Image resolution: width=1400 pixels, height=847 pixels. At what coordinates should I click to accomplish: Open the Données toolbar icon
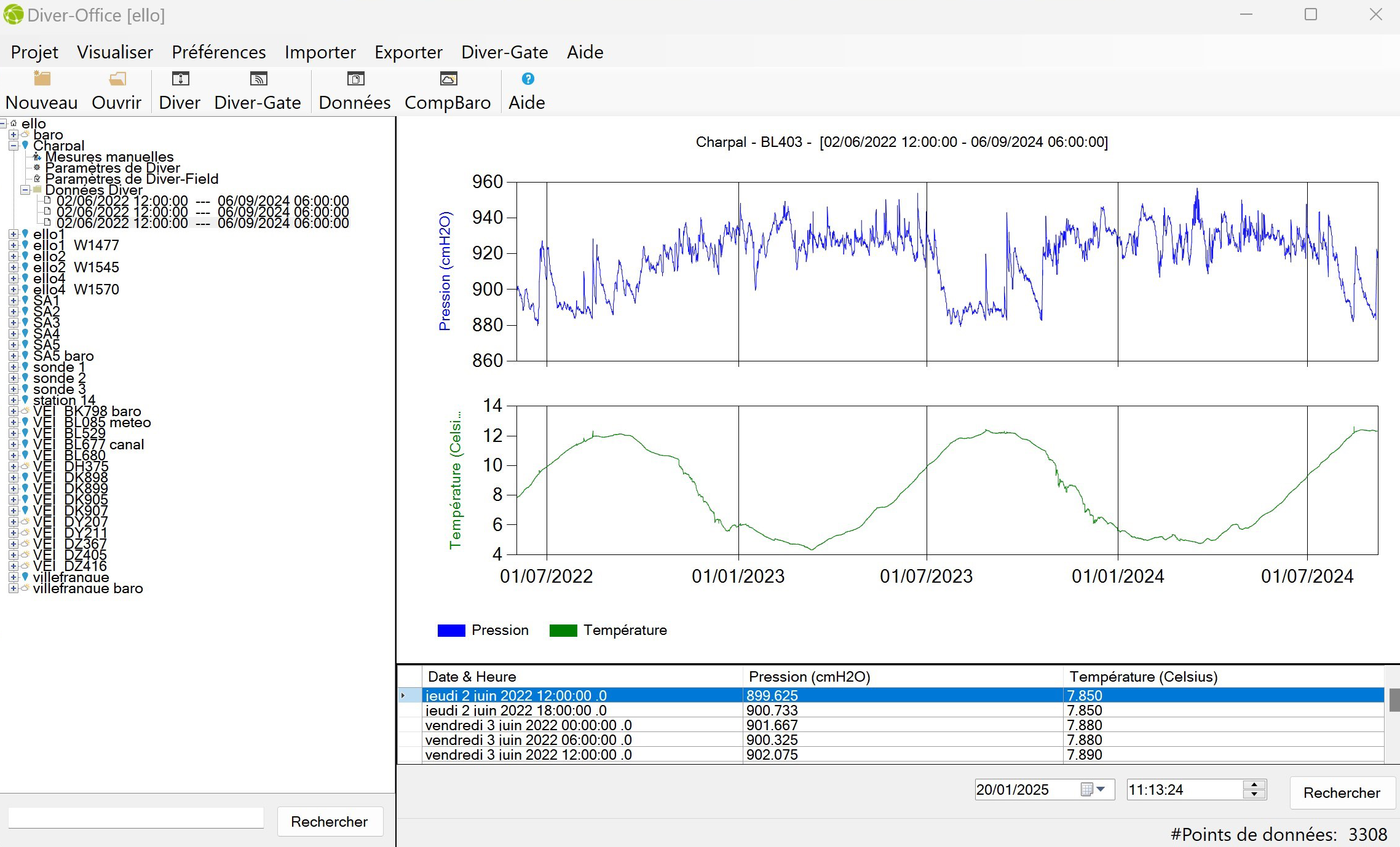[355, 79]
